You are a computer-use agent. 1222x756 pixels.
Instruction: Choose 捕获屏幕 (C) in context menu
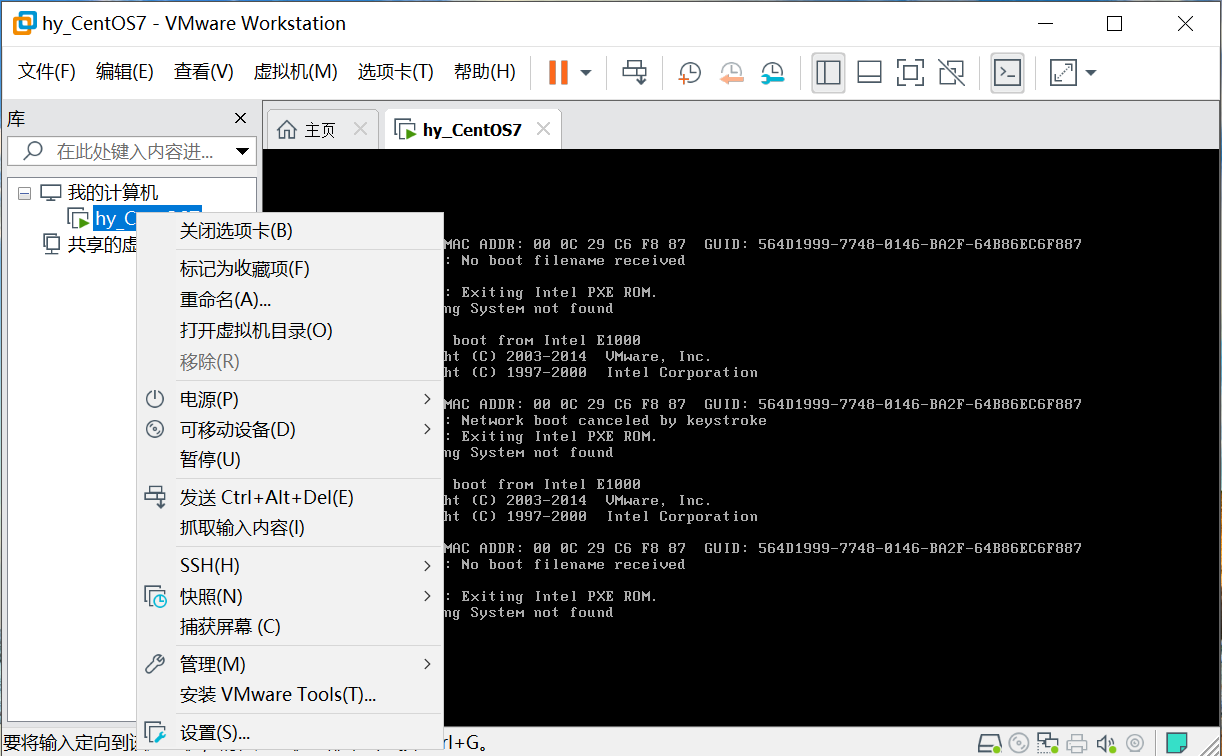[x=290, y=627]
